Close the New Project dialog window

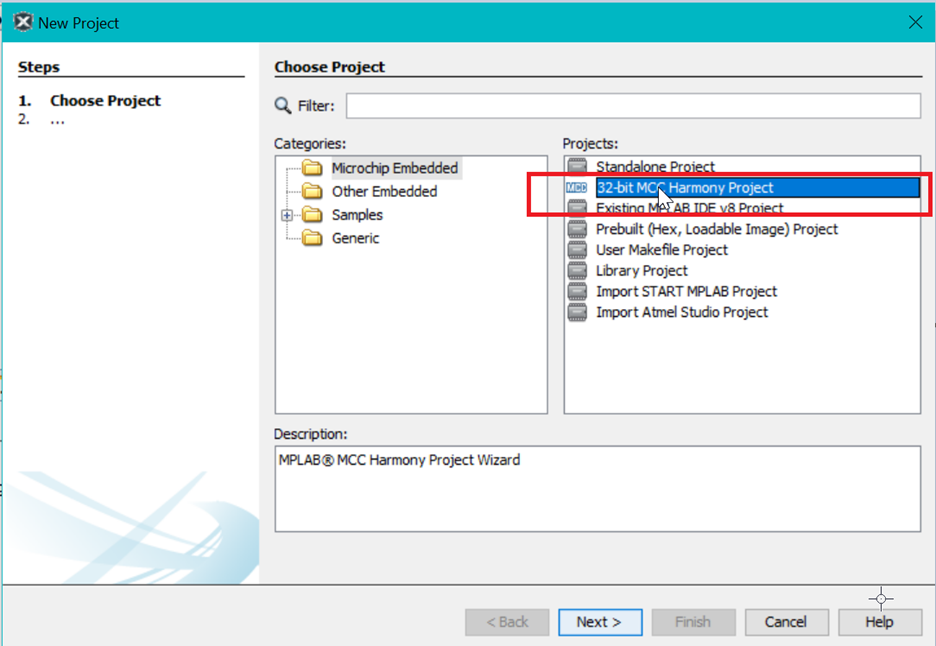pos(914,22)
